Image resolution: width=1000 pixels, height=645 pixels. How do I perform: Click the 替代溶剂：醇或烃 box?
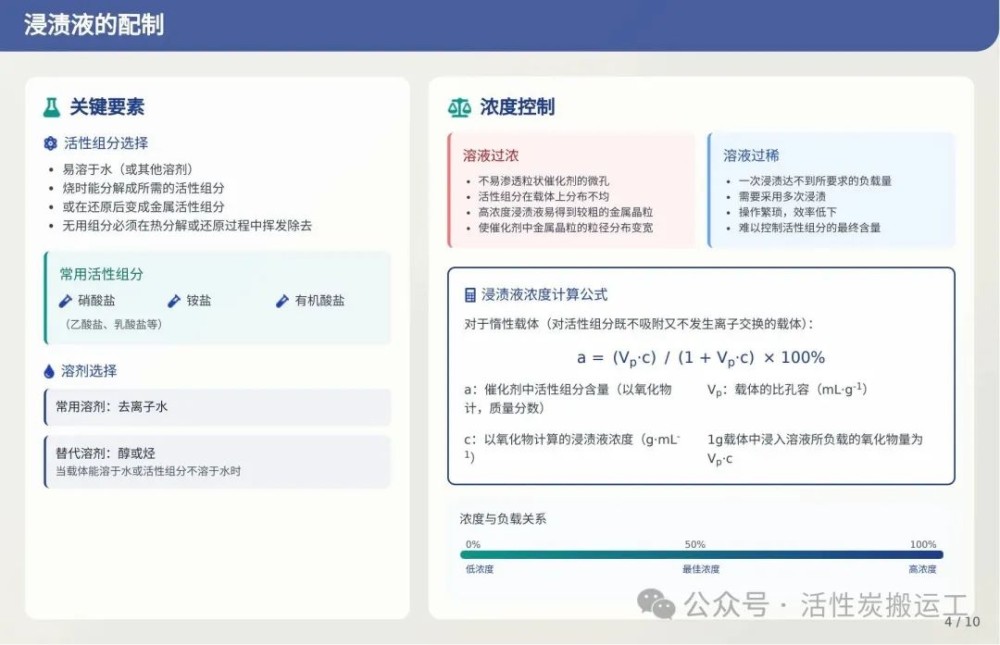pos(217,460)
